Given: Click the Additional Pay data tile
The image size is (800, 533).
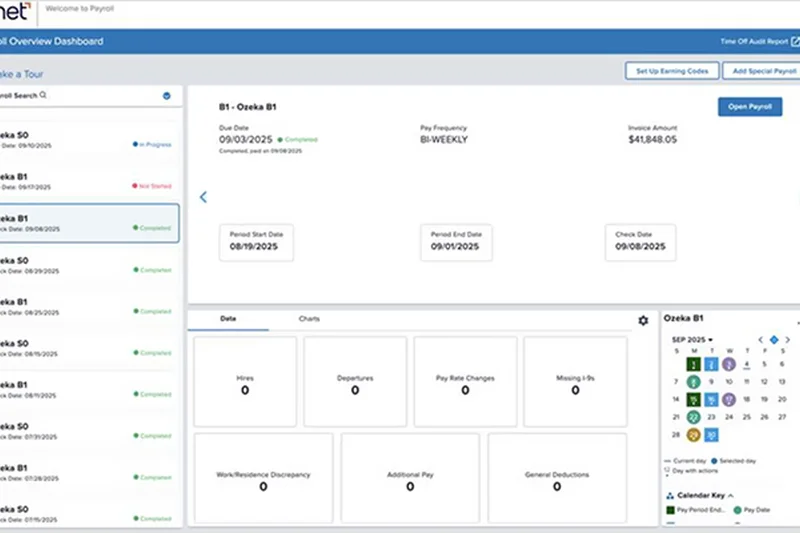Looking at the screenshot, I should click(x=410, y=478).
